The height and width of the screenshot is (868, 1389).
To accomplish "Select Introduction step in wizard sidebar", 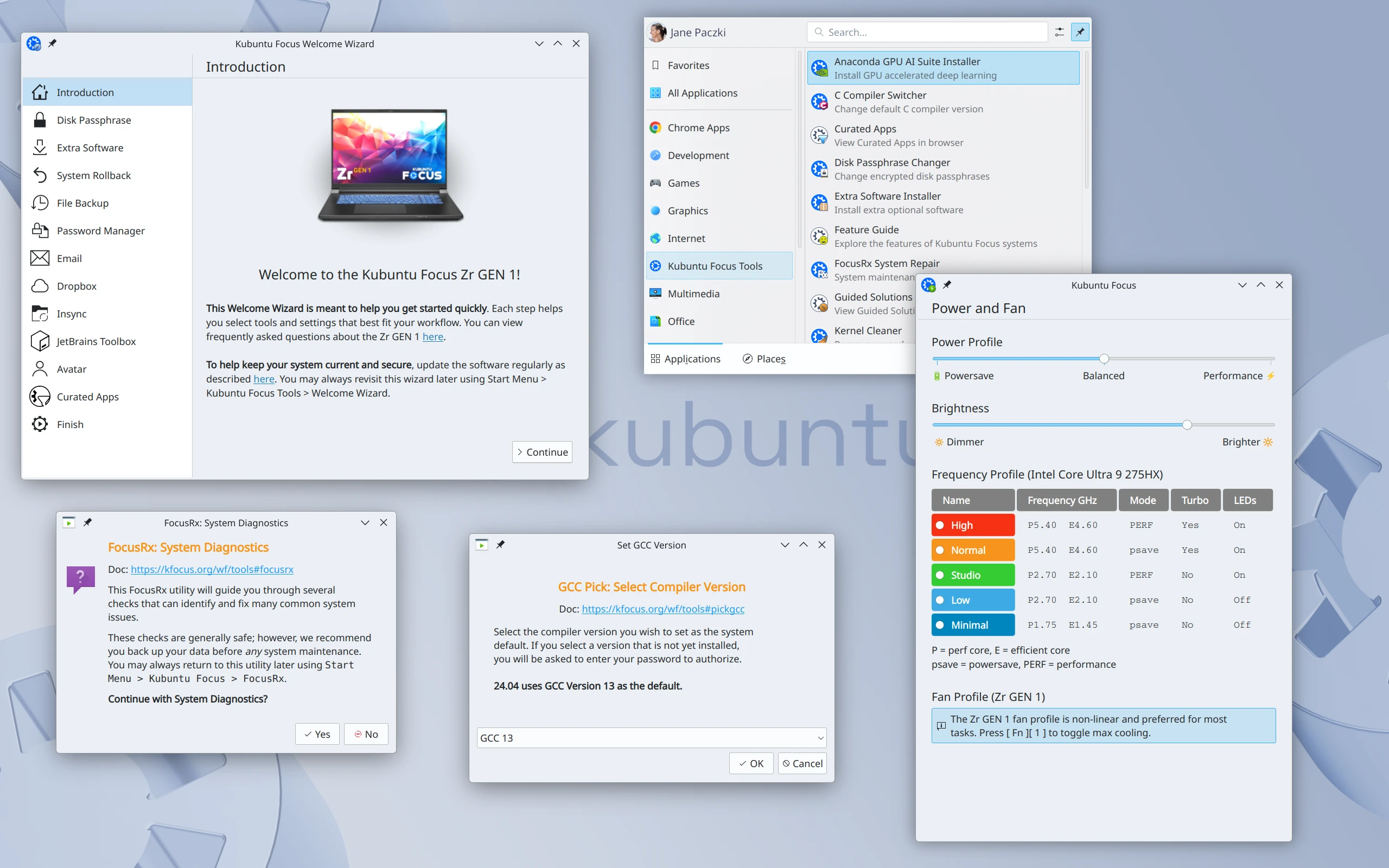I will pyautogui.click(x=107, y=92).
